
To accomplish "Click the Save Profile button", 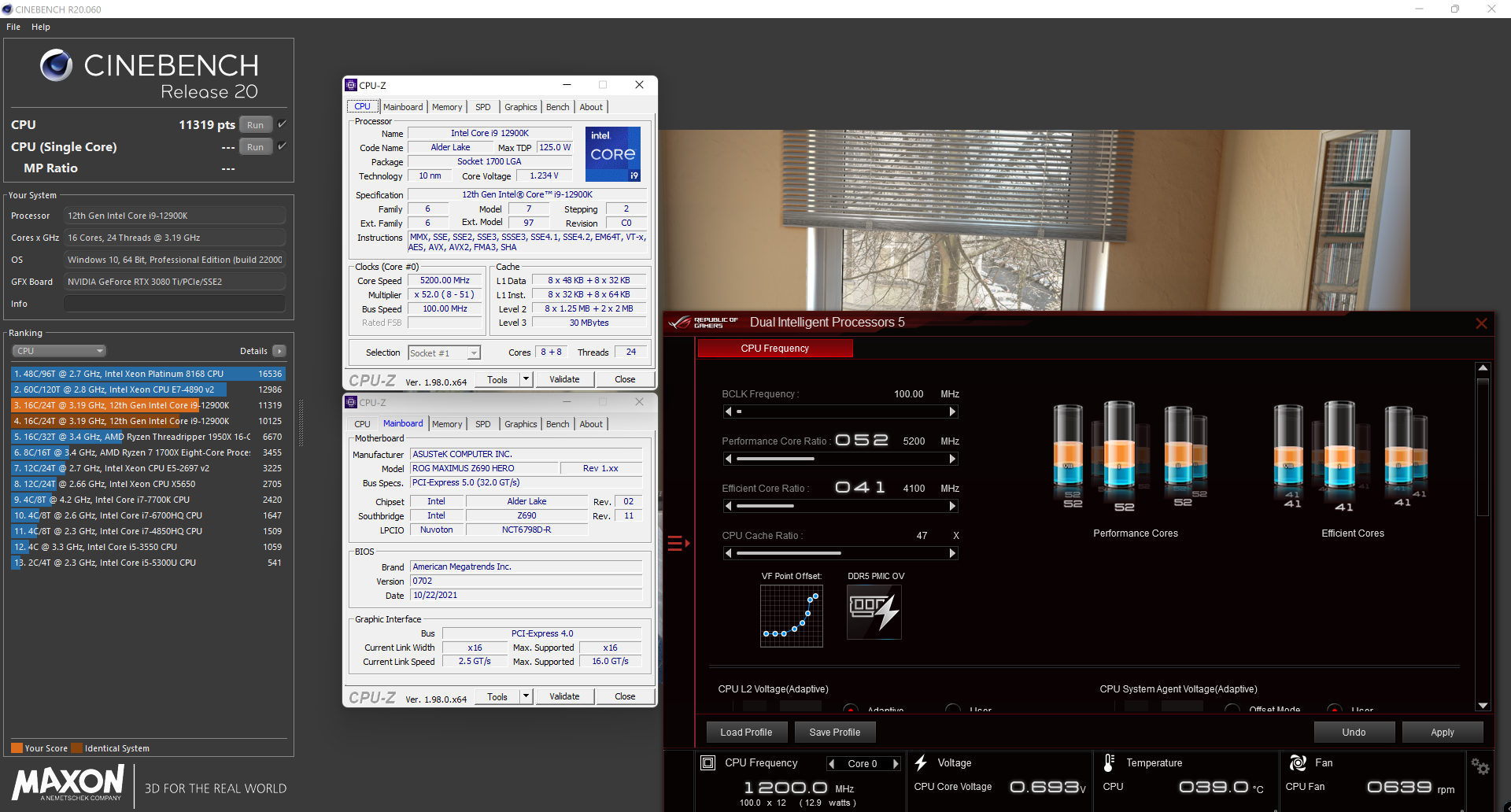I will 835,733.
